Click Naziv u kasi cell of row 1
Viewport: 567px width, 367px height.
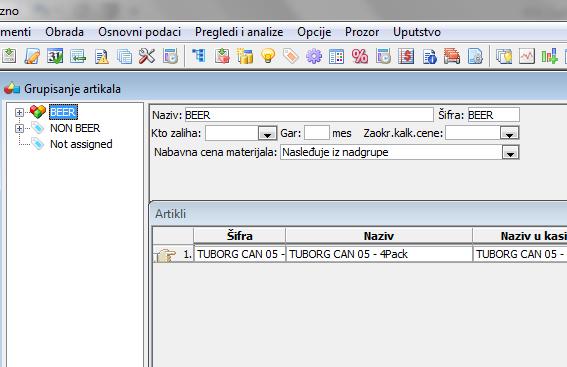(520, 254)
